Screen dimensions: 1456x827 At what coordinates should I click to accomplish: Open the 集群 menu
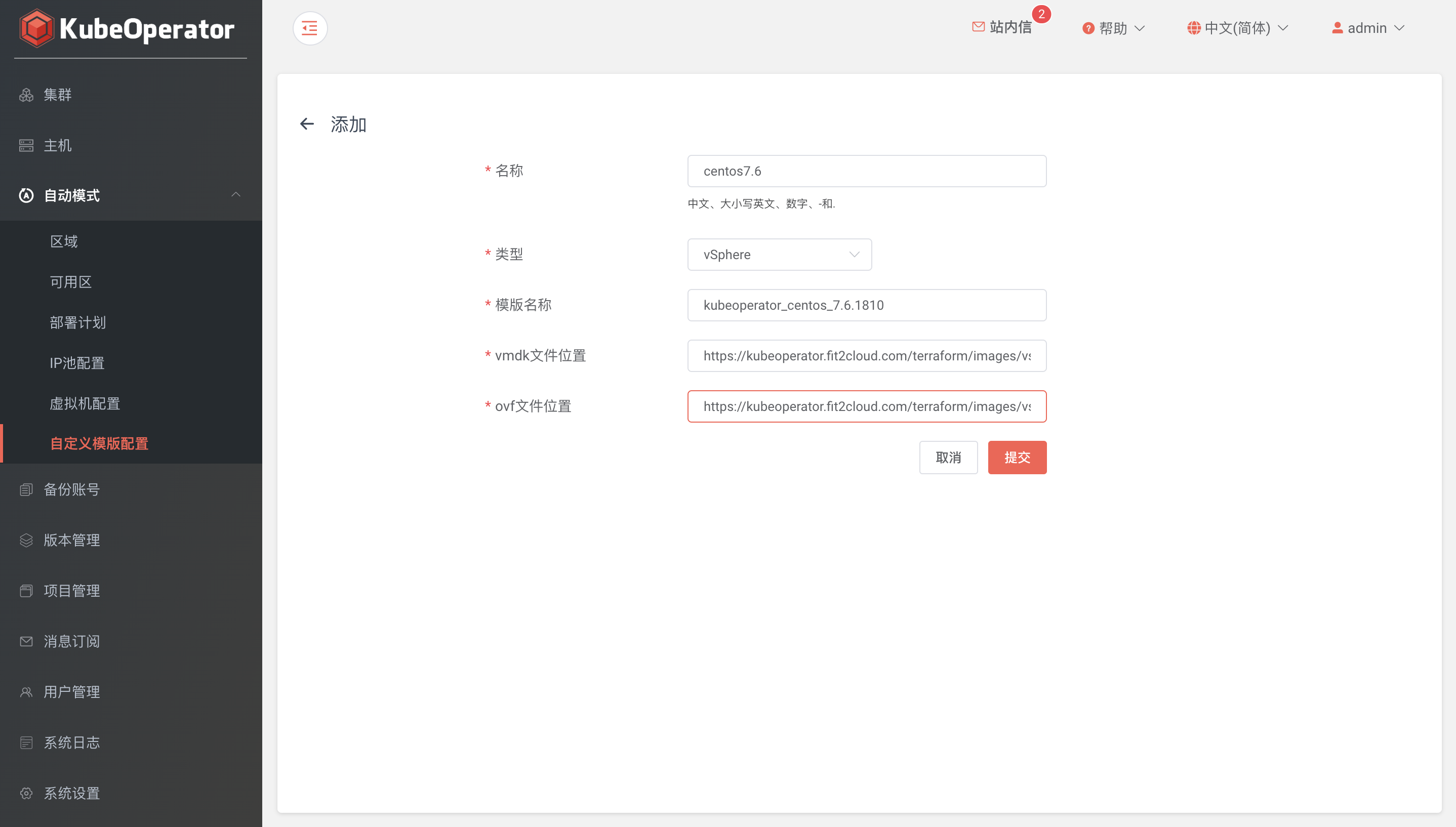click(x=131, y=95)
